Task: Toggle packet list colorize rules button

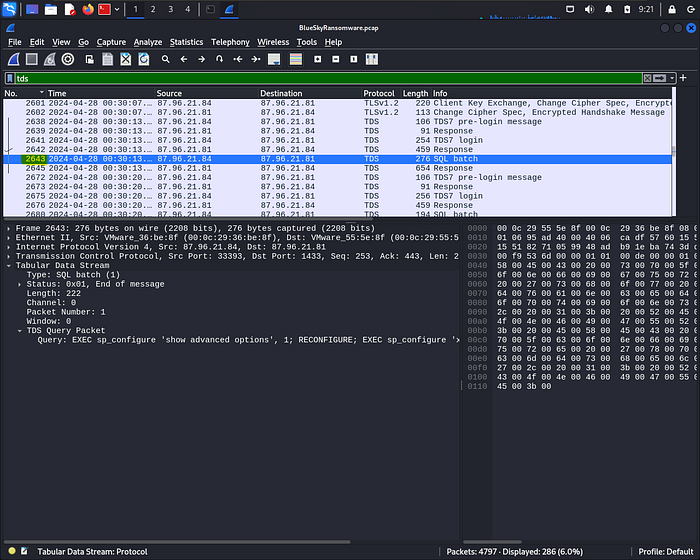Action: pyautogui.click(x=295, y=59)
